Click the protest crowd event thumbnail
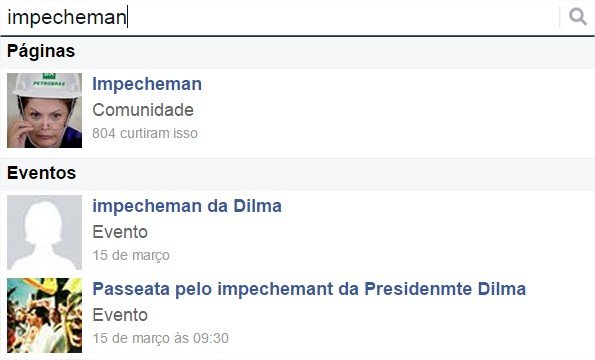Screen dimensions: 595x360 [44, 315]
